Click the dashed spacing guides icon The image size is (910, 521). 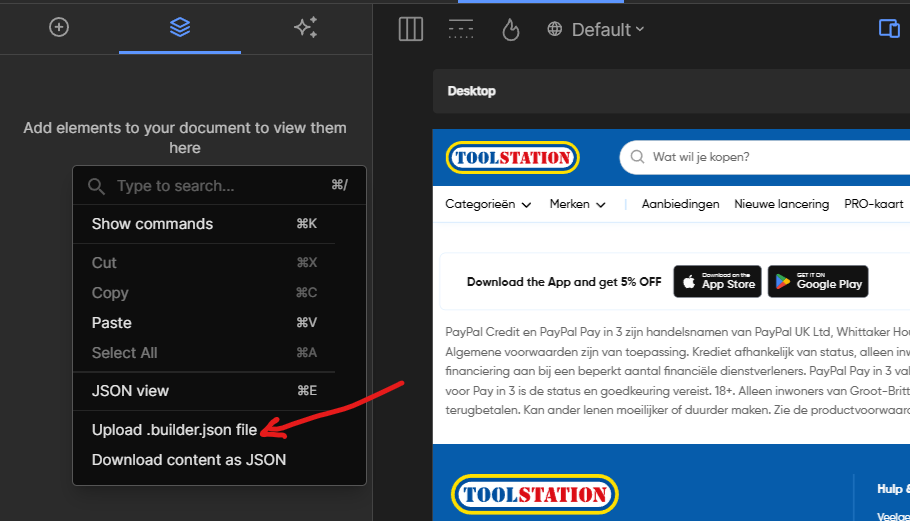[461, 30]
